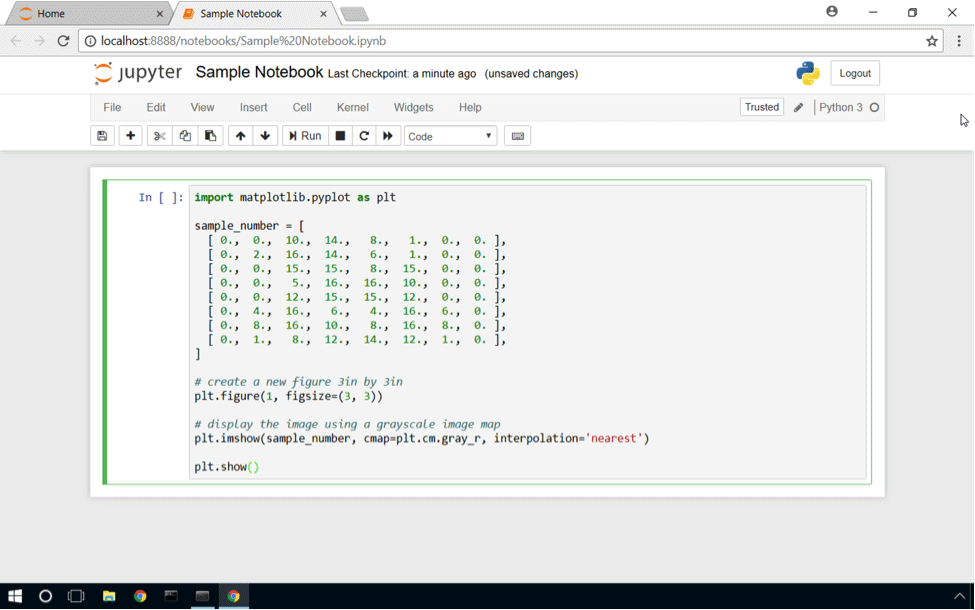Move the cell down with the down-arrow icon
The width and height of the screenshot is (975, 610).
[x=264, y=135]
